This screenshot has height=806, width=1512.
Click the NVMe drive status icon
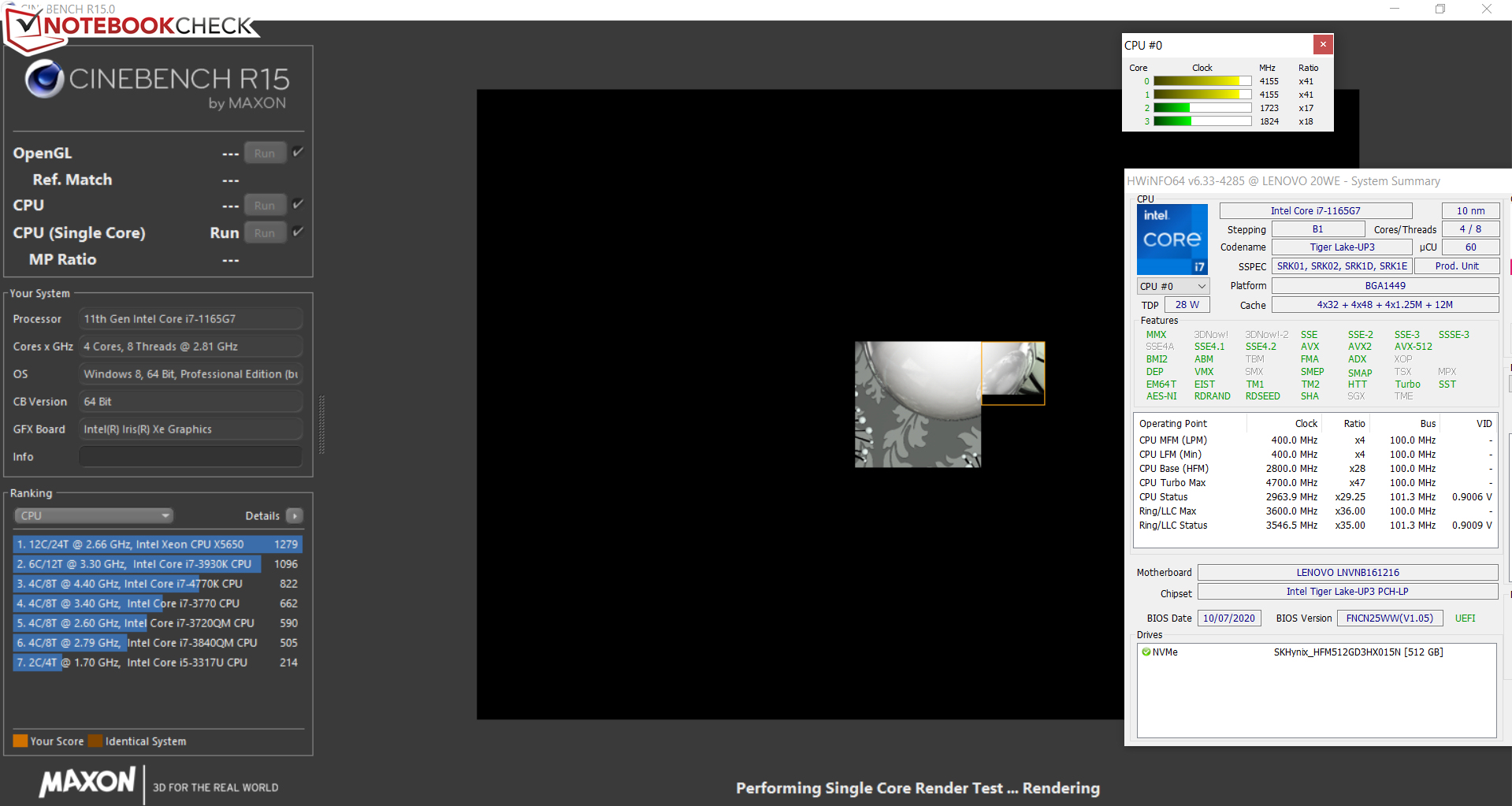pyautogui.click(x=1146, y=652)
